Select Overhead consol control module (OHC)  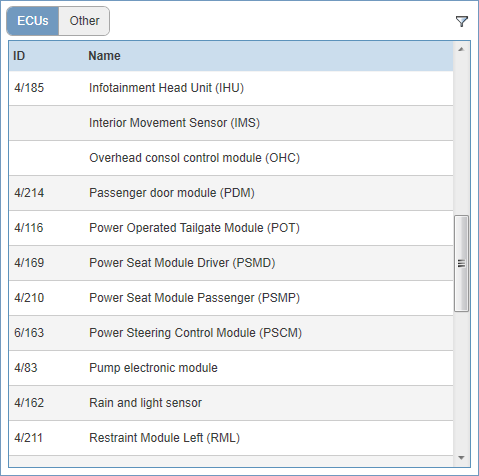231,158
